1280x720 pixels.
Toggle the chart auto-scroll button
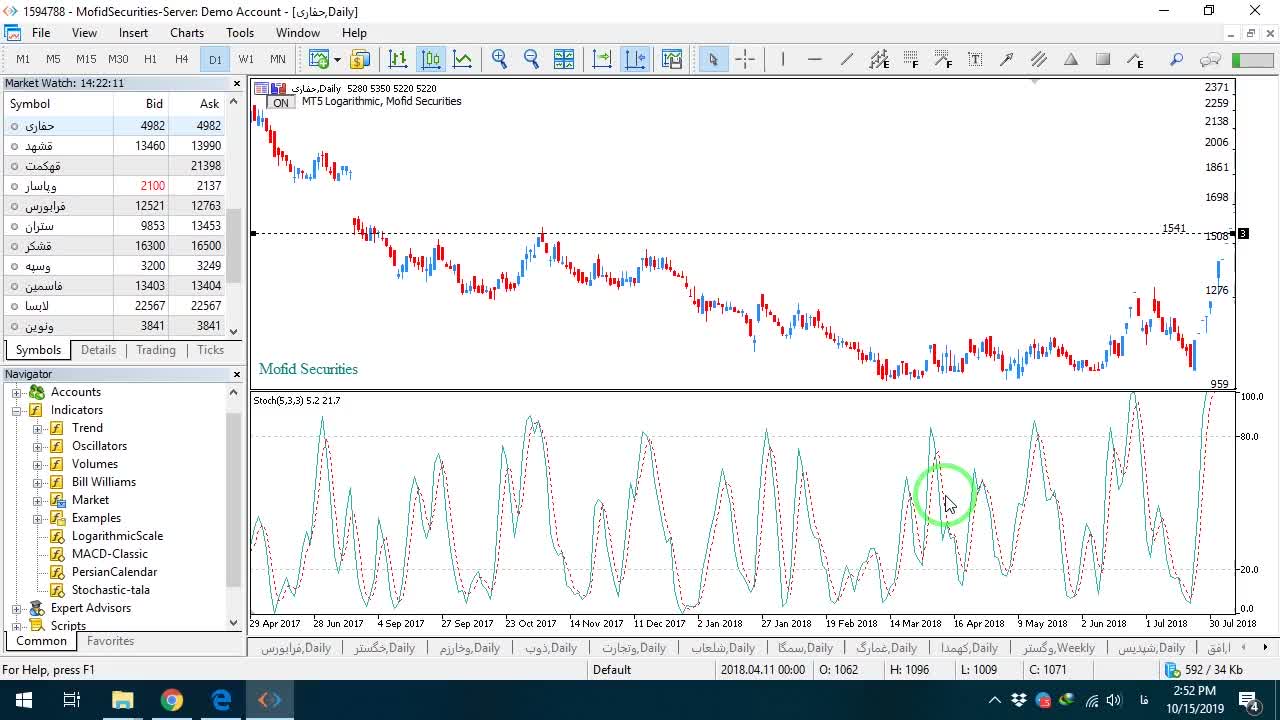(602, 59)
